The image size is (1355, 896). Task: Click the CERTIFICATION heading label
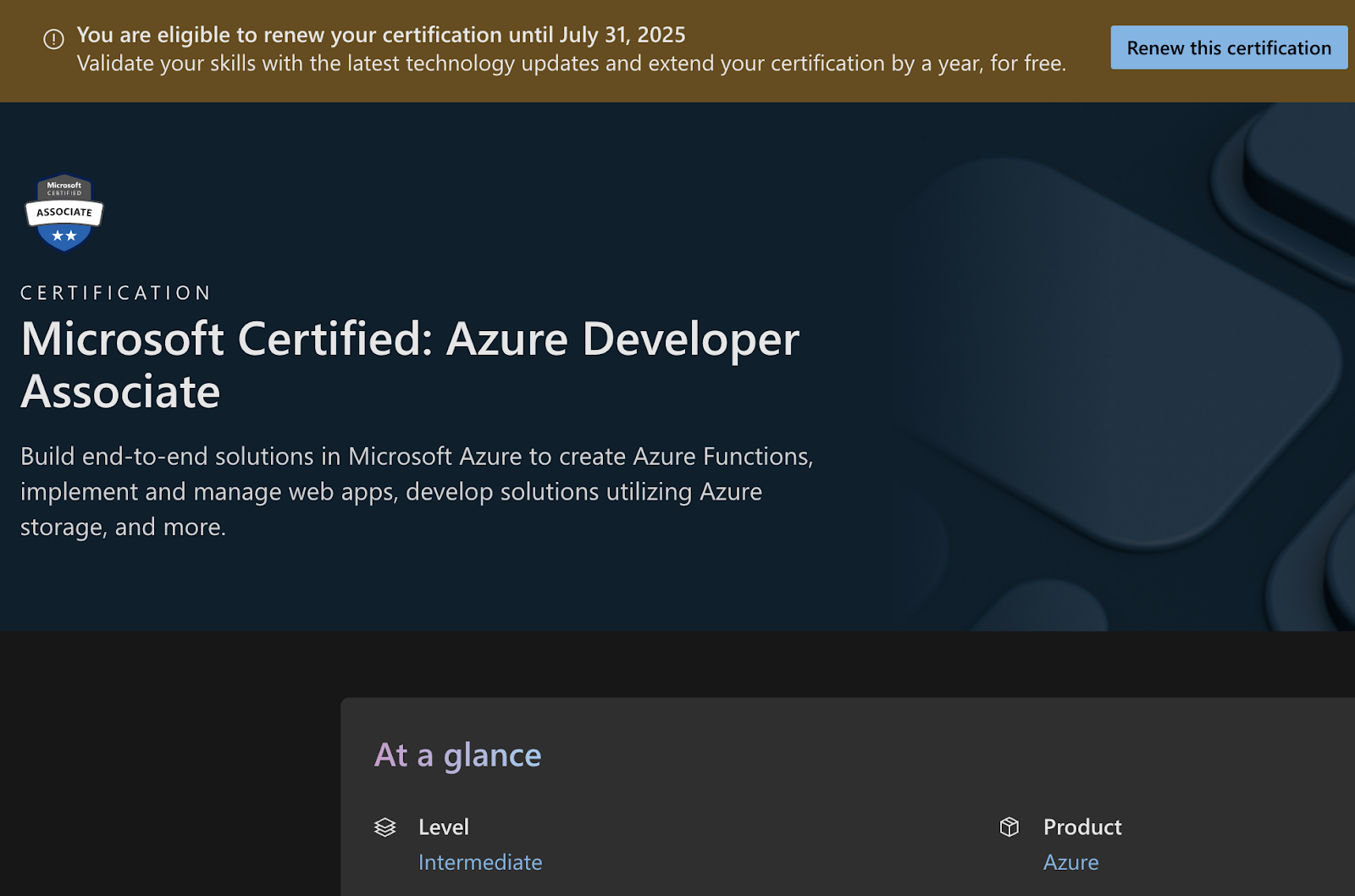116,293
